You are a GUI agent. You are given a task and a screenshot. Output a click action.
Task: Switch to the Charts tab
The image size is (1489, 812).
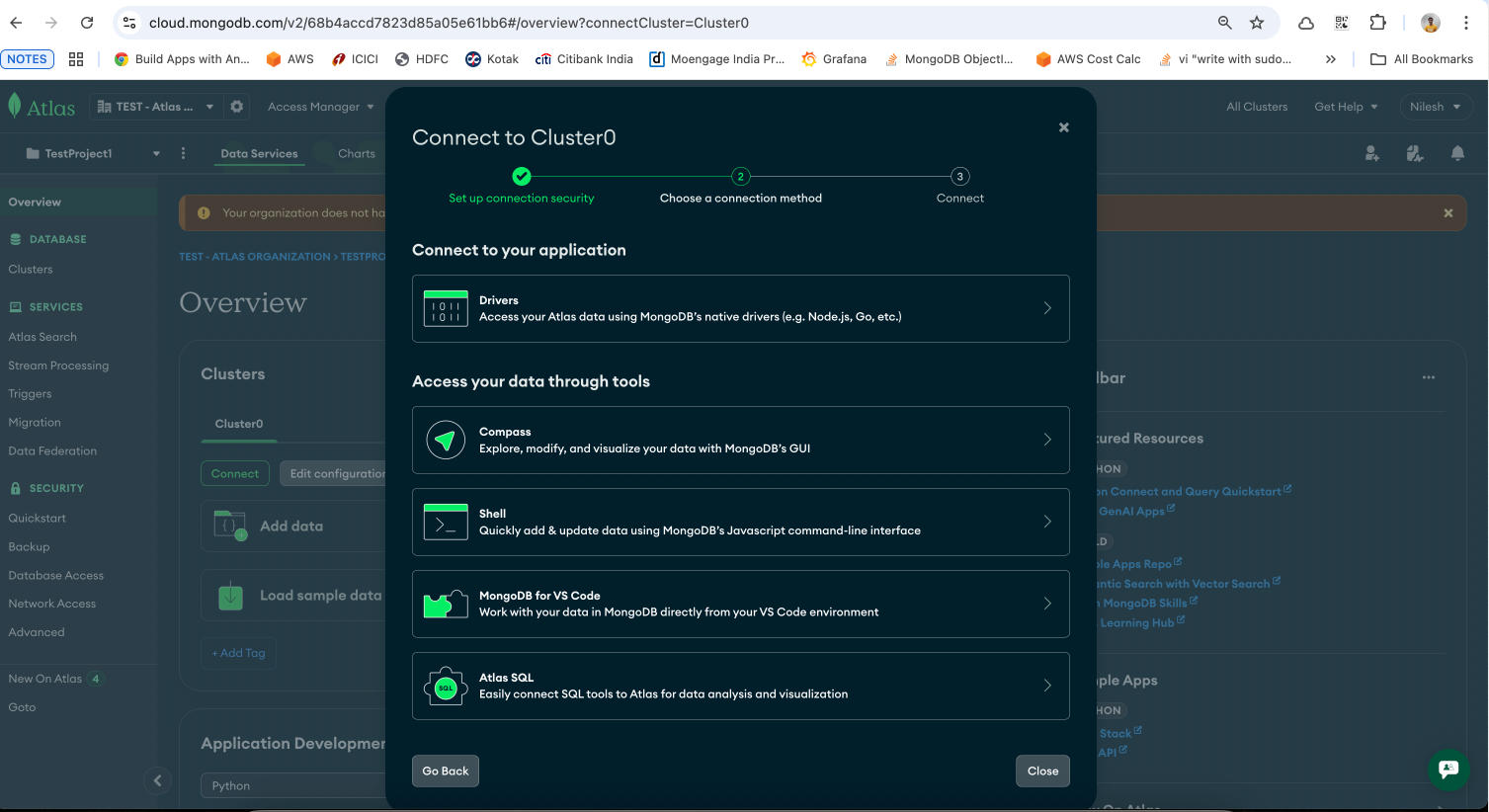coord(356,153)
